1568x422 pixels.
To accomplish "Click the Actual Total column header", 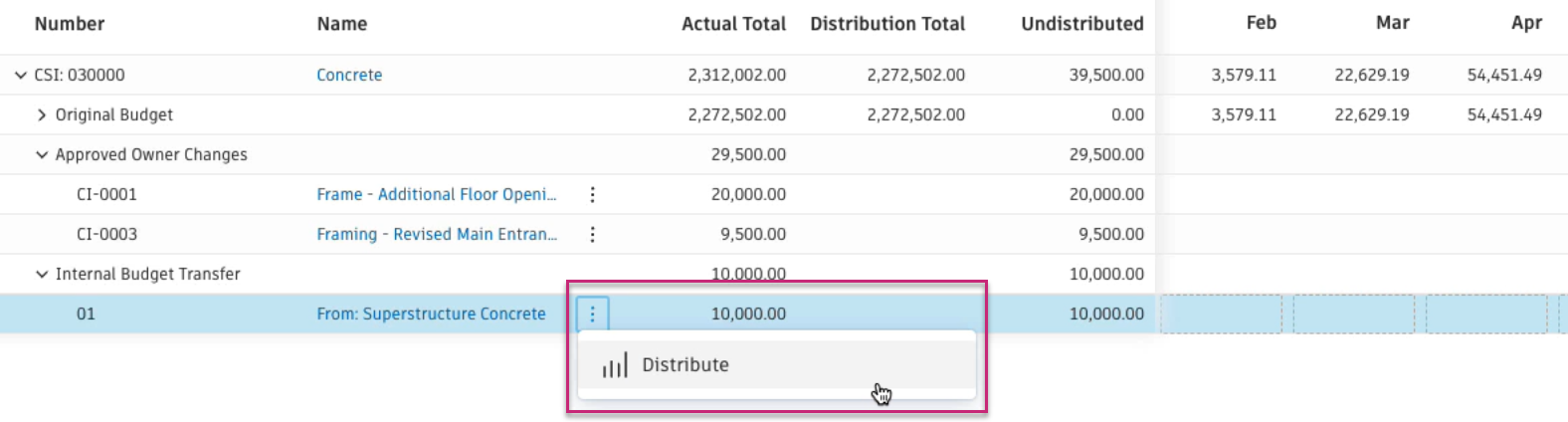I will tap(733, 24).
